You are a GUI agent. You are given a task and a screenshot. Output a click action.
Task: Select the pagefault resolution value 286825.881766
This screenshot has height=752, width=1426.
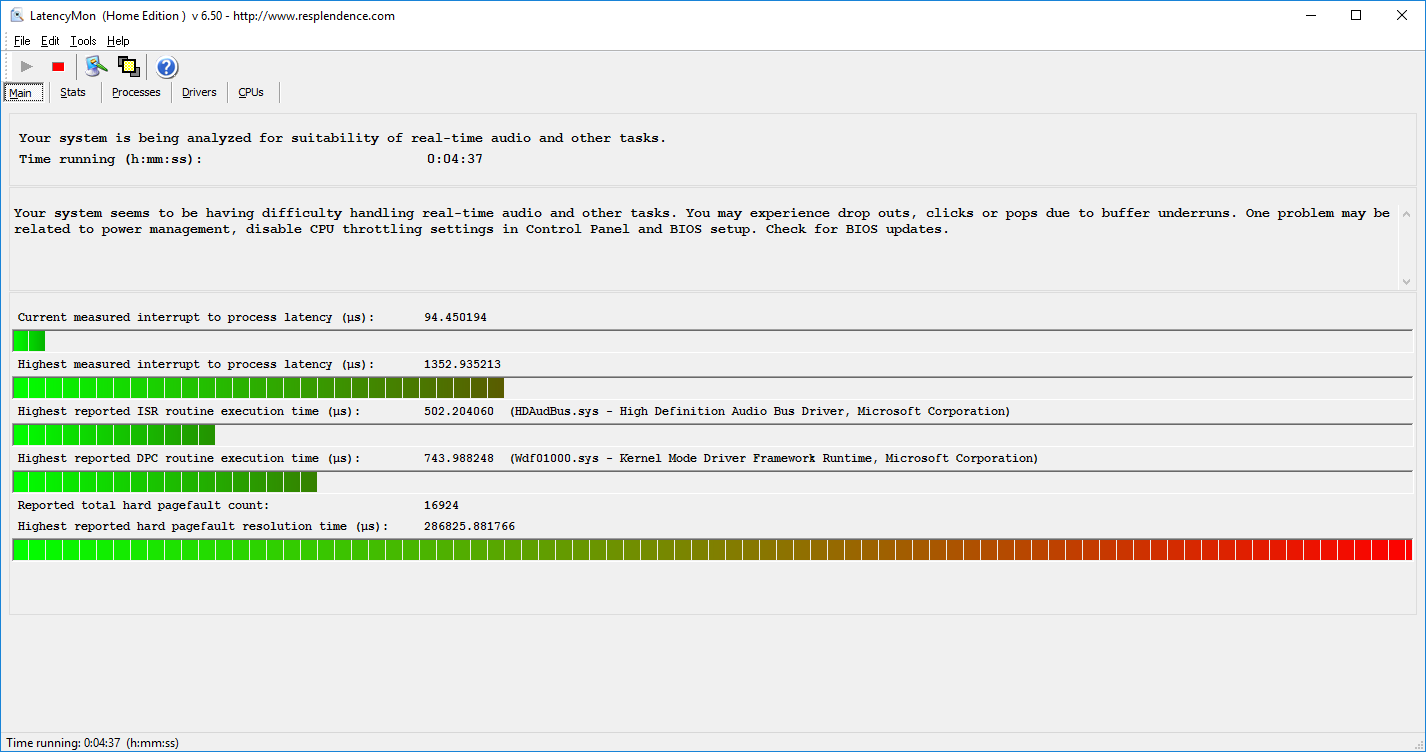(x=469, y=526)
